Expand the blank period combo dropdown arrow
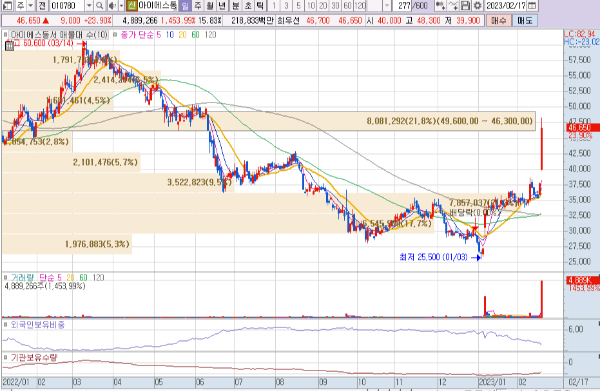600x391 pixels. click(387, 5)
